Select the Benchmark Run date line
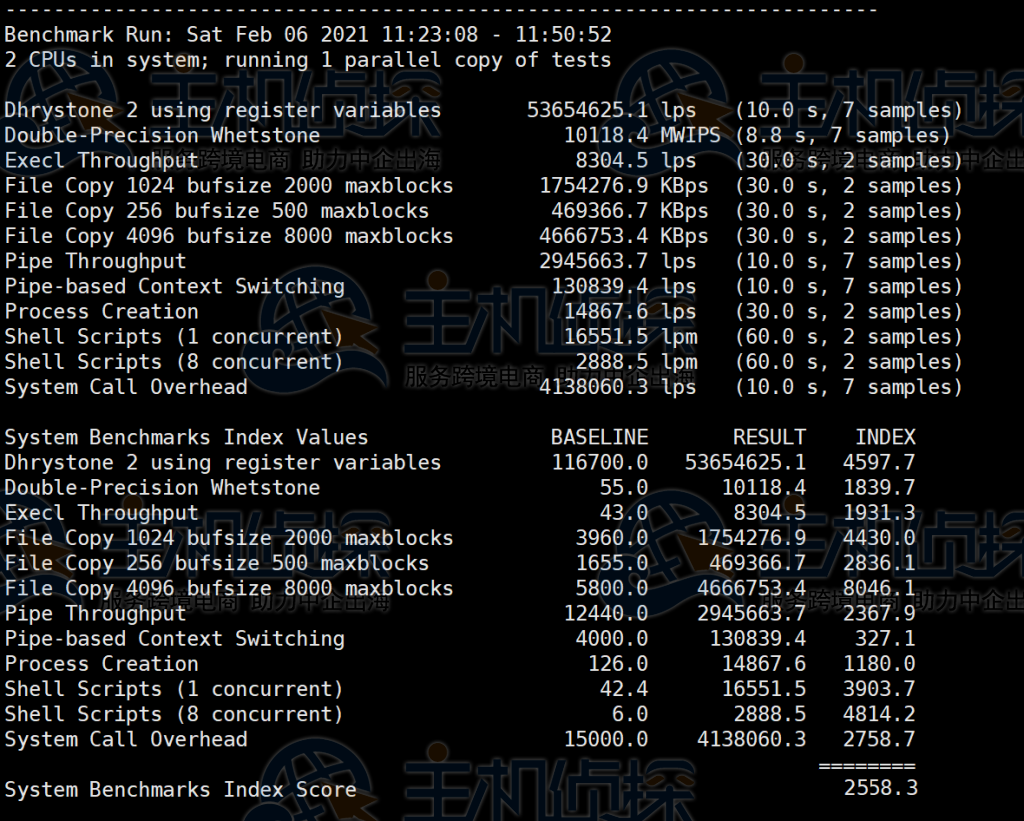Image resolution: width=1024 pixels, height=821 pixels. point(308,35)
